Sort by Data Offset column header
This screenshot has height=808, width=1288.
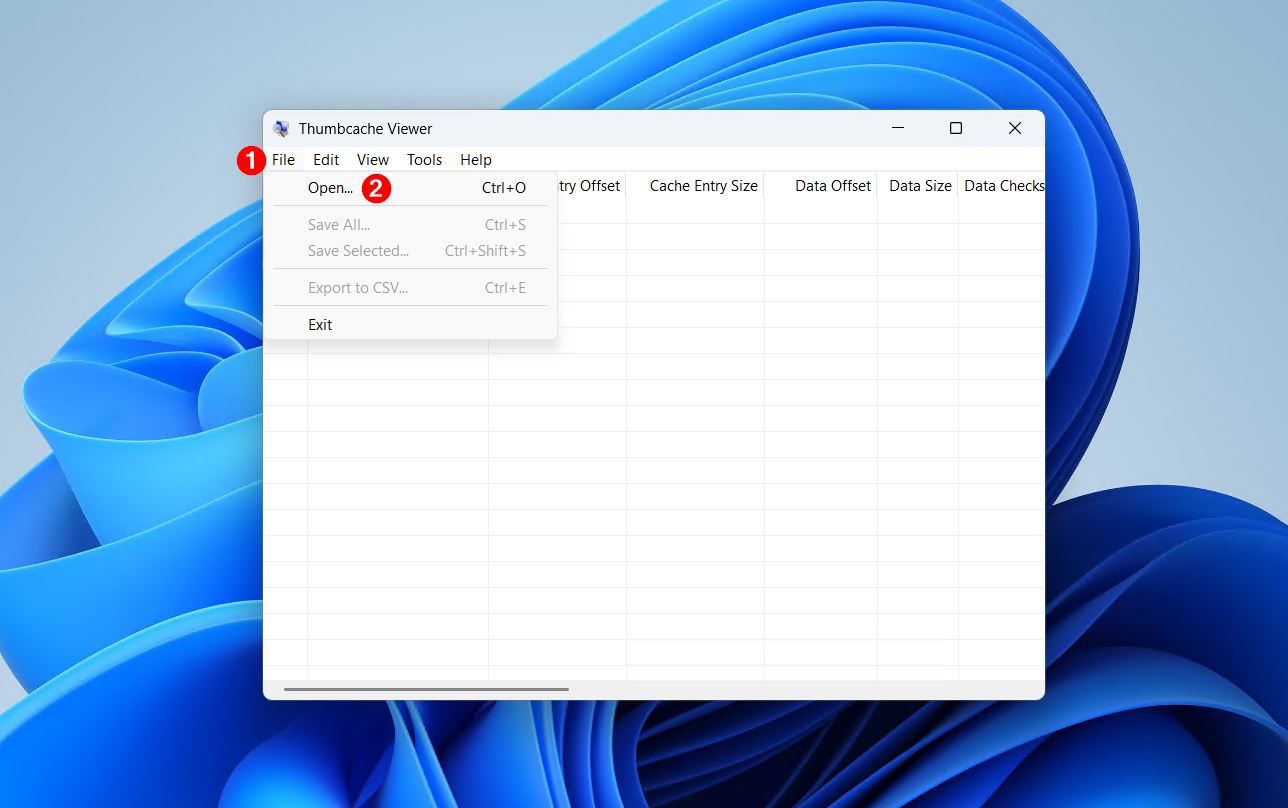tap(821, 186)
